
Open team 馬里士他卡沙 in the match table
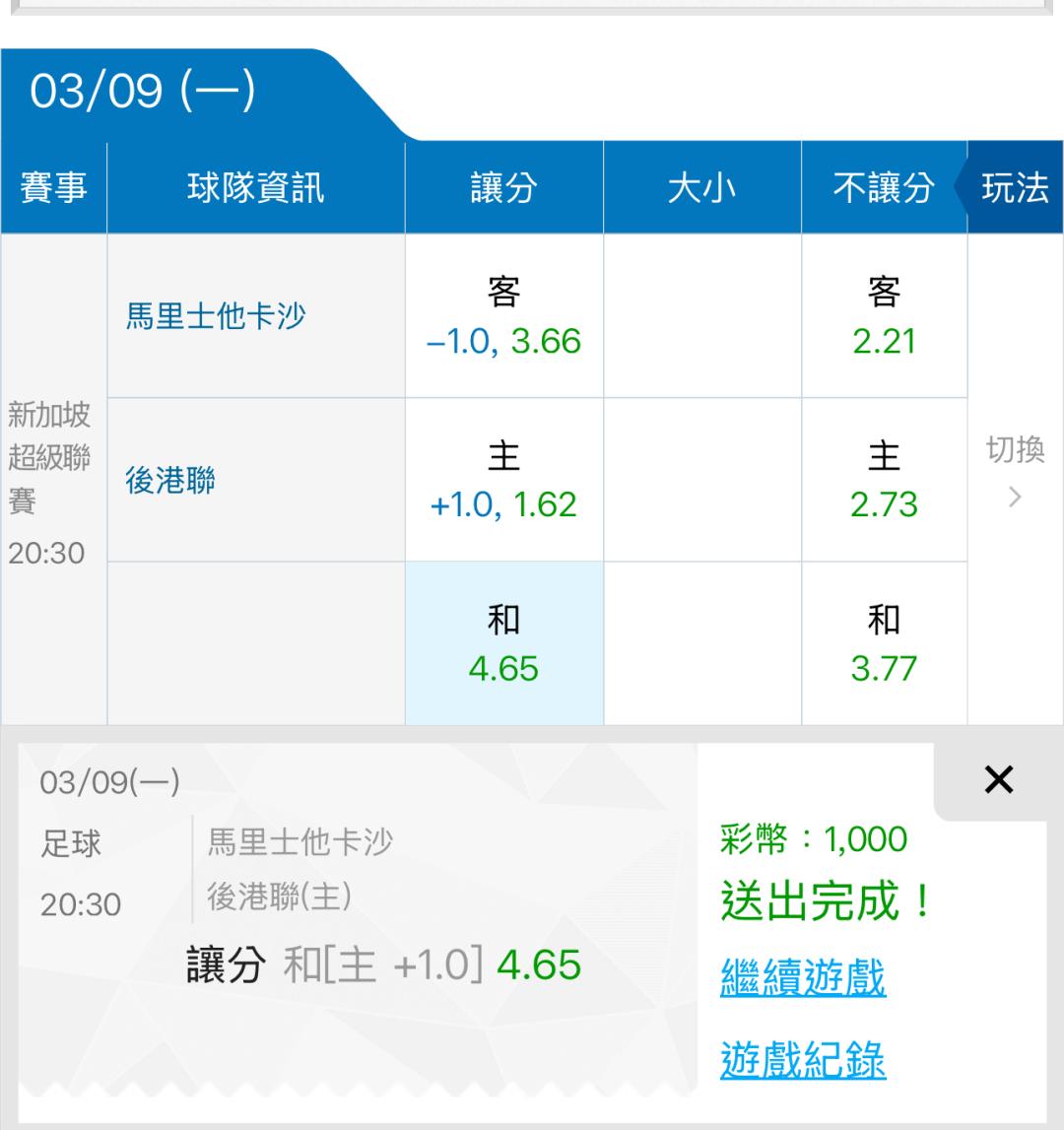(x=216, y=317)
